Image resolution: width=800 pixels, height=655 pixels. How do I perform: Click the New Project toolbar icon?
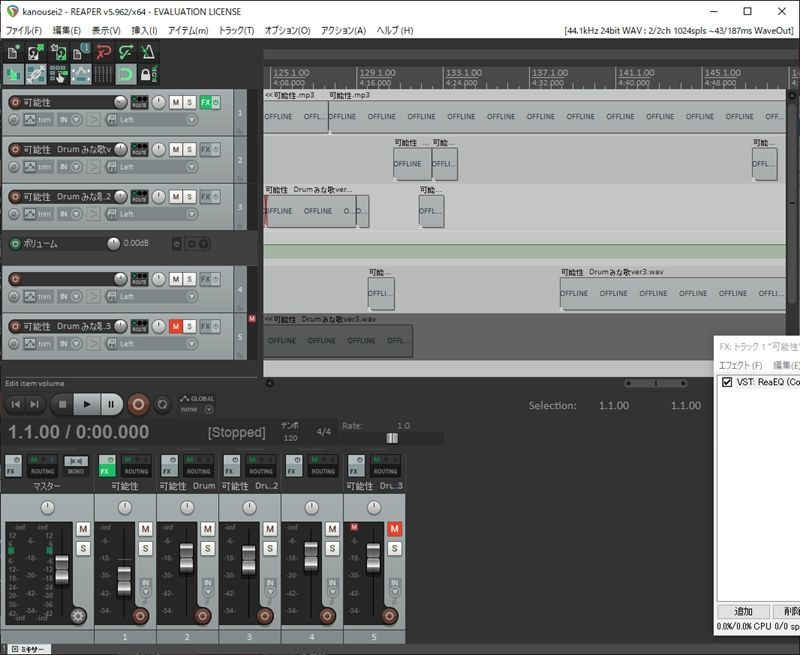click(x=13, y=53)
